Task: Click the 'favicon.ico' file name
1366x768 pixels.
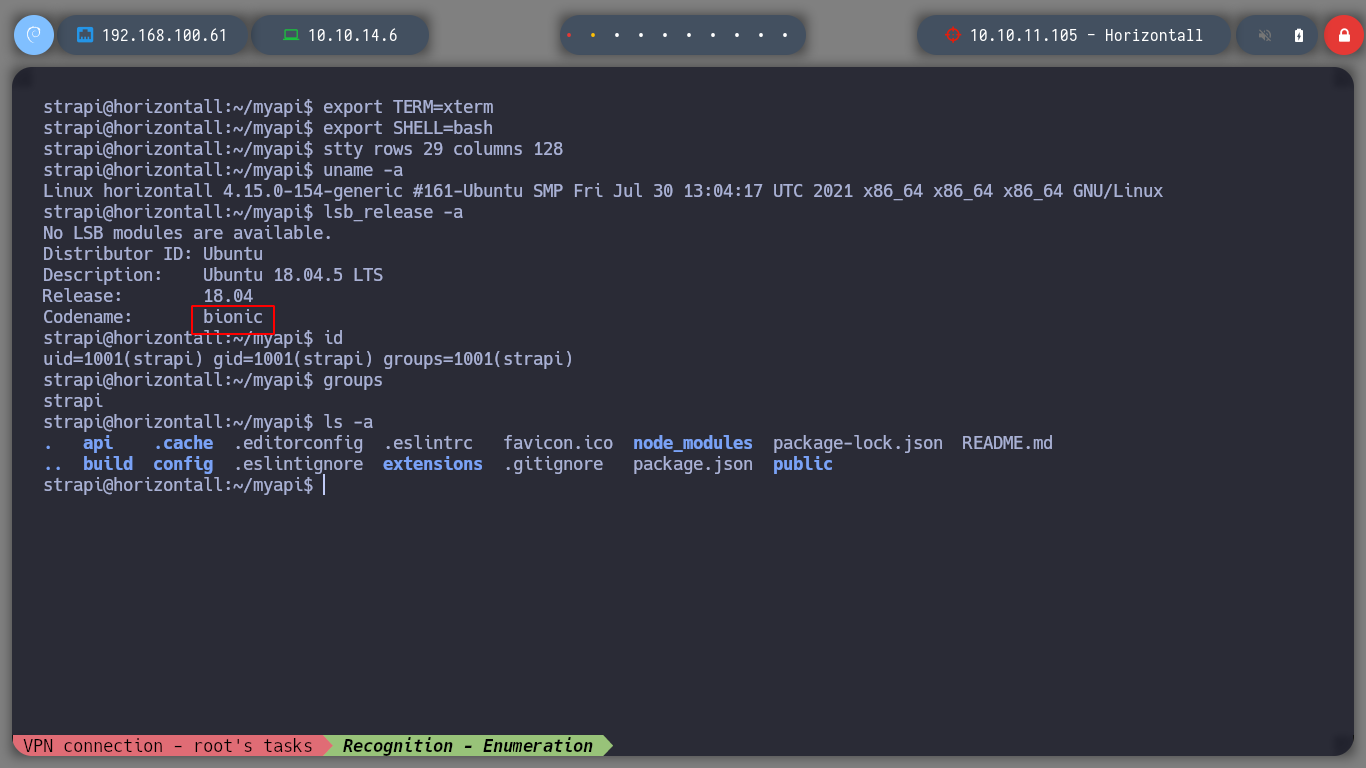Action: pos(558,443)
